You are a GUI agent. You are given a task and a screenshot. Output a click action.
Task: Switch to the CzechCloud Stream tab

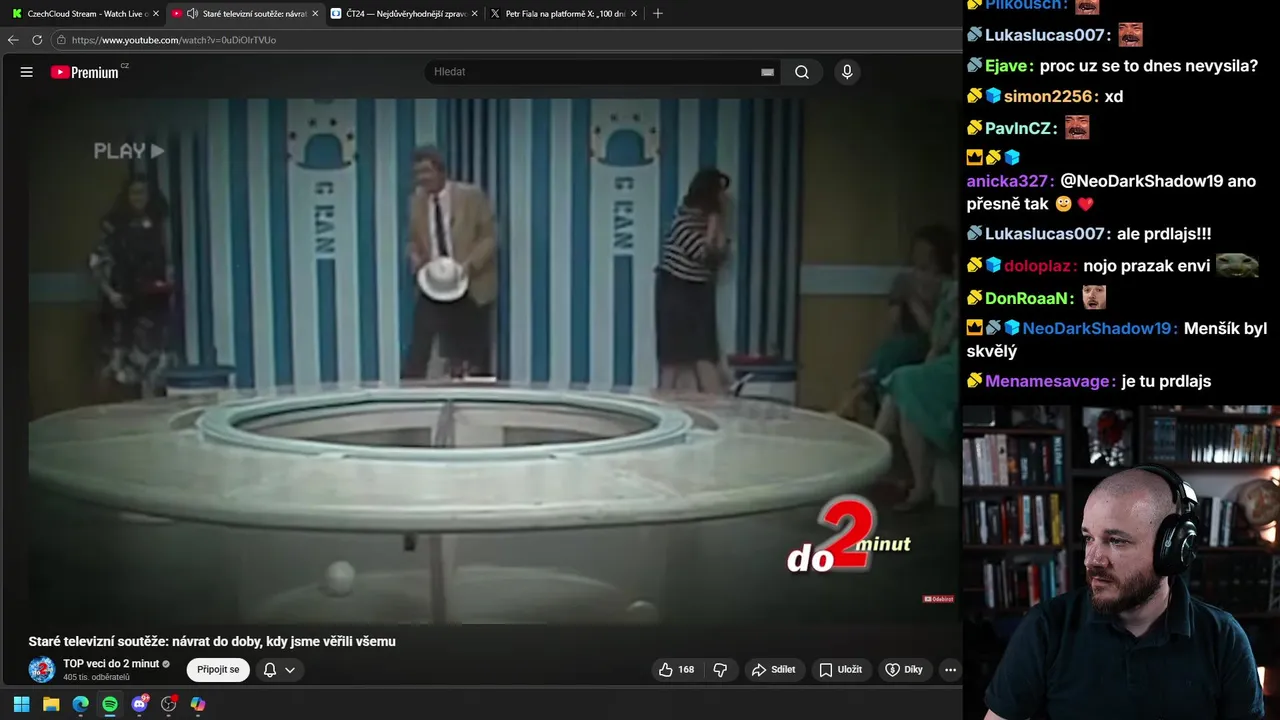(x=87, y=14)
